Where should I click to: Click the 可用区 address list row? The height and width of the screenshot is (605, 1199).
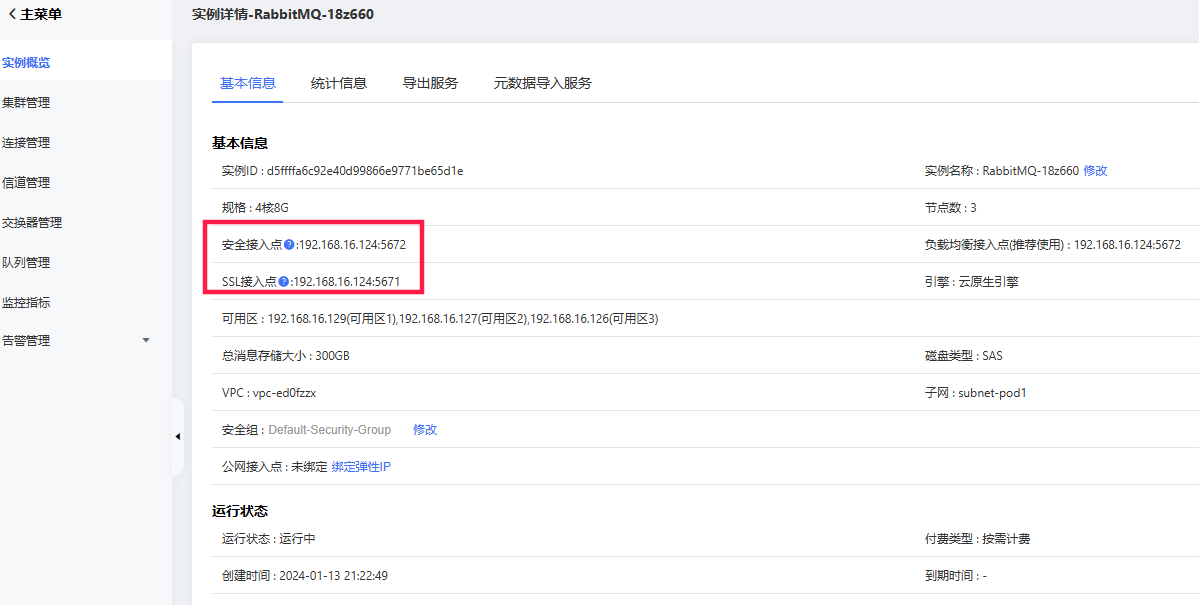click(440, 319)
